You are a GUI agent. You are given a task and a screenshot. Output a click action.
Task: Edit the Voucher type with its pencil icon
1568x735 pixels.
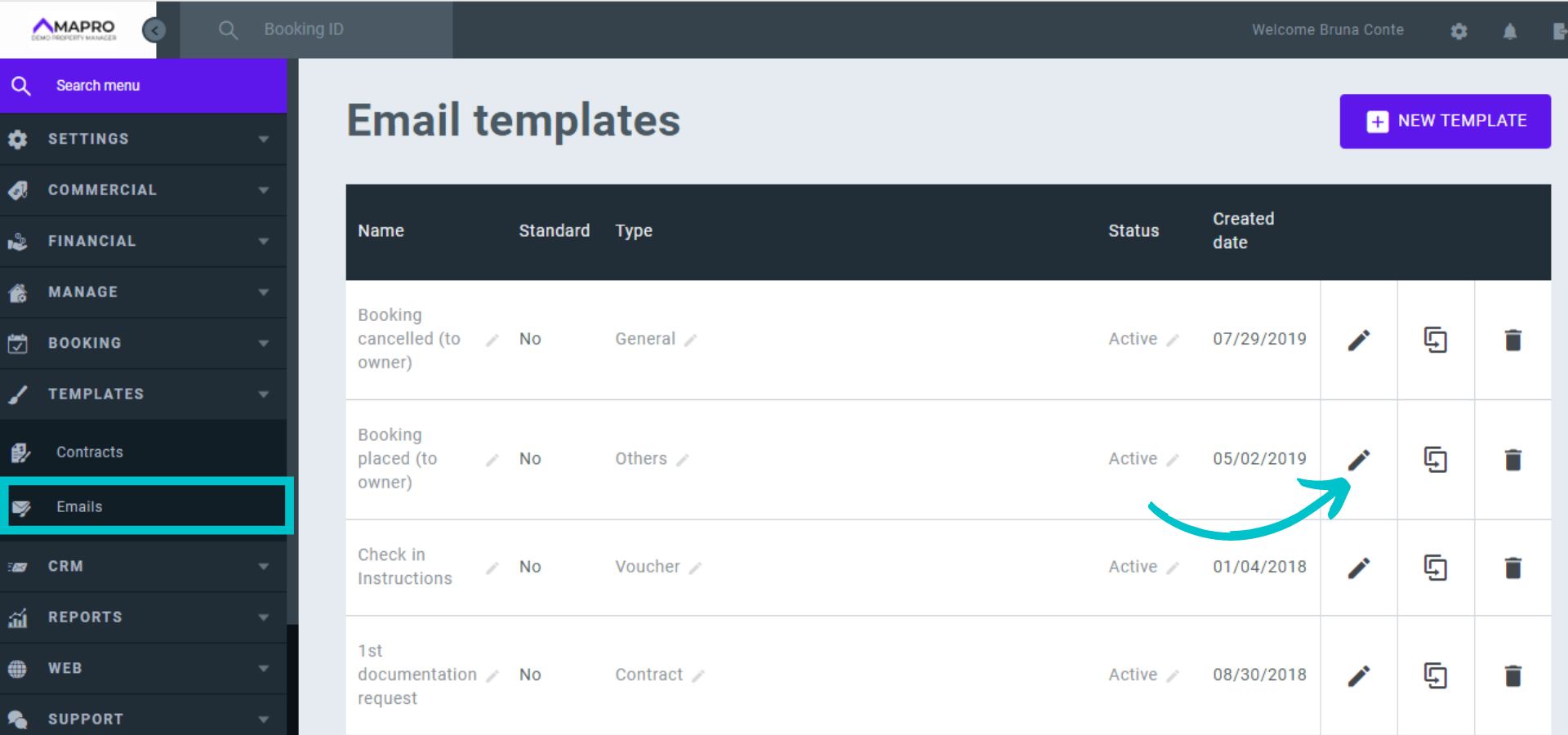tap(698, 567)
